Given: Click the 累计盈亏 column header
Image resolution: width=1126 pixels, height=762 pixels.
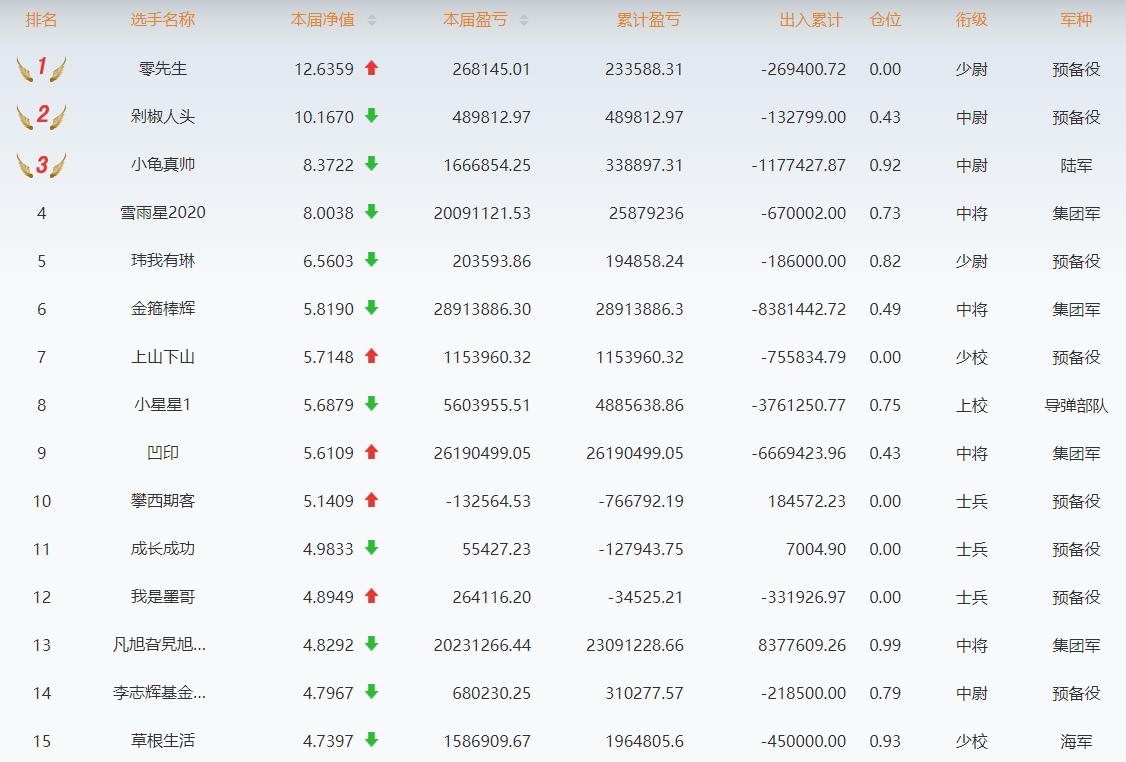Looking at the screenshot, I should [x=650, y=20].
